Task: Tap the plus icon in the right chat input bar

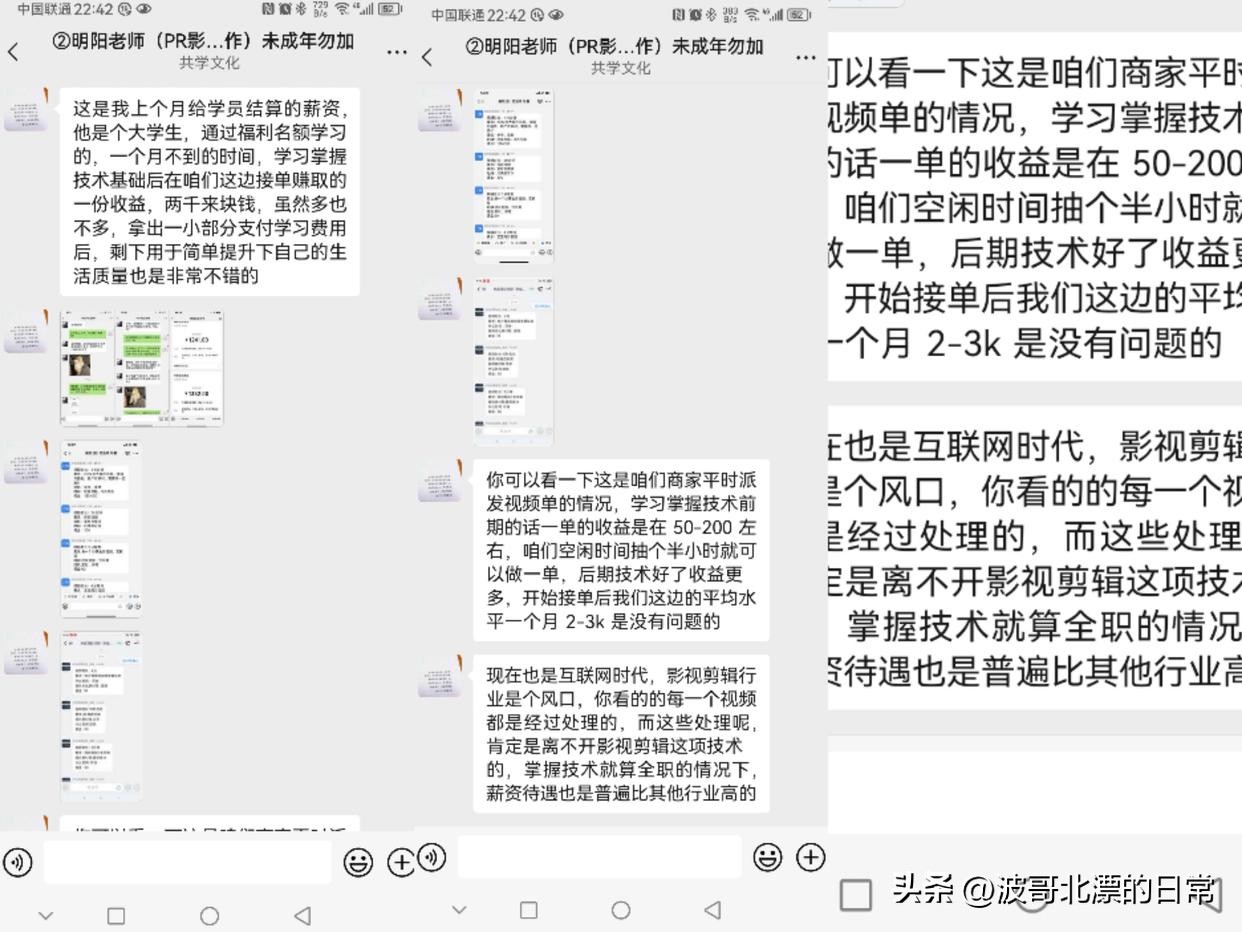Action: pos(811,858)
